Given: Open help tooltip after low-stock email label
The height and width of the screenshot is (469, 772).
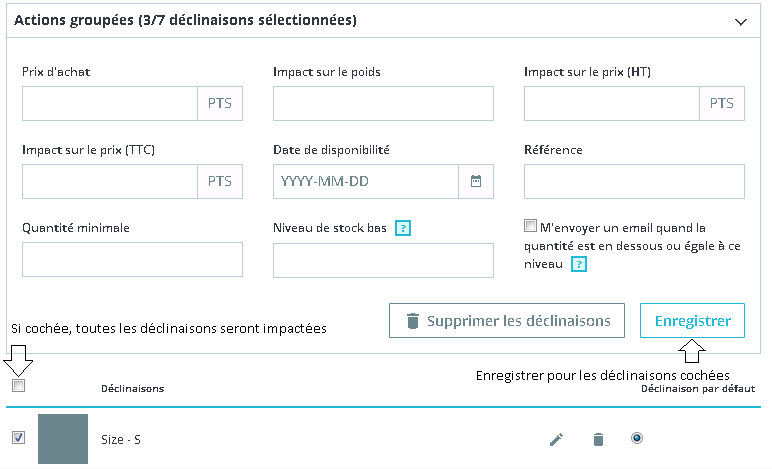Looking at the screenshot, I should [x=578, y=264].
